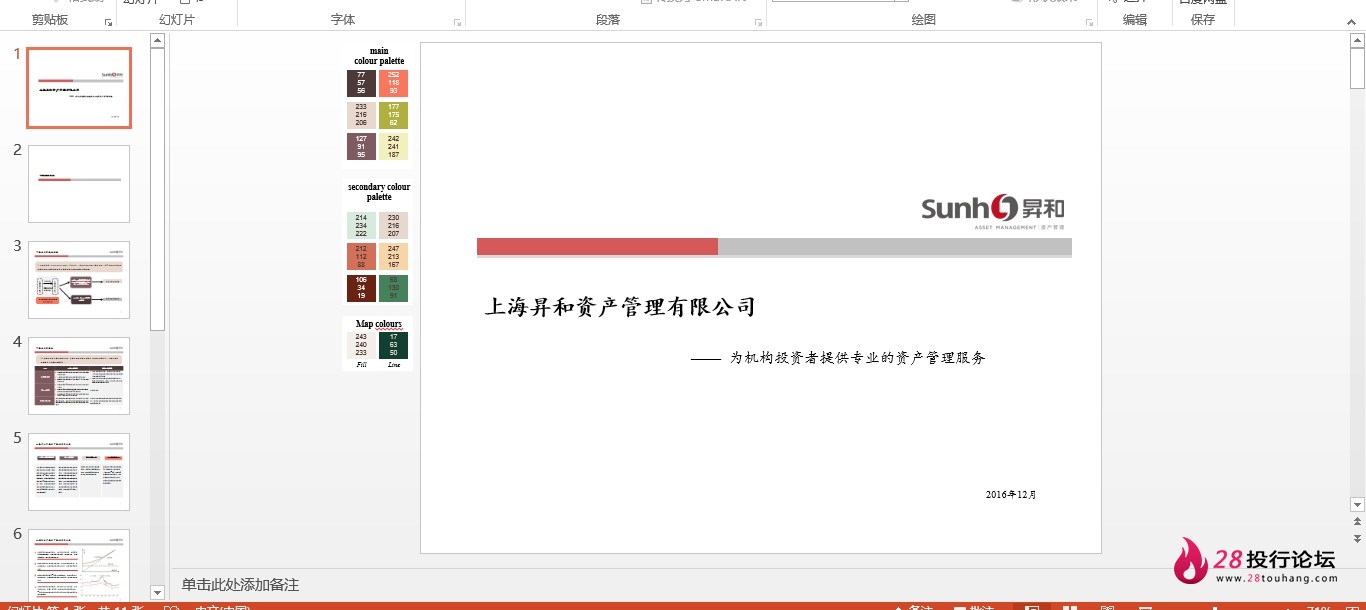This screenshot has width=1366, height=610.
Task: Select the red bar shape on the slide
Action: [597, 247]
